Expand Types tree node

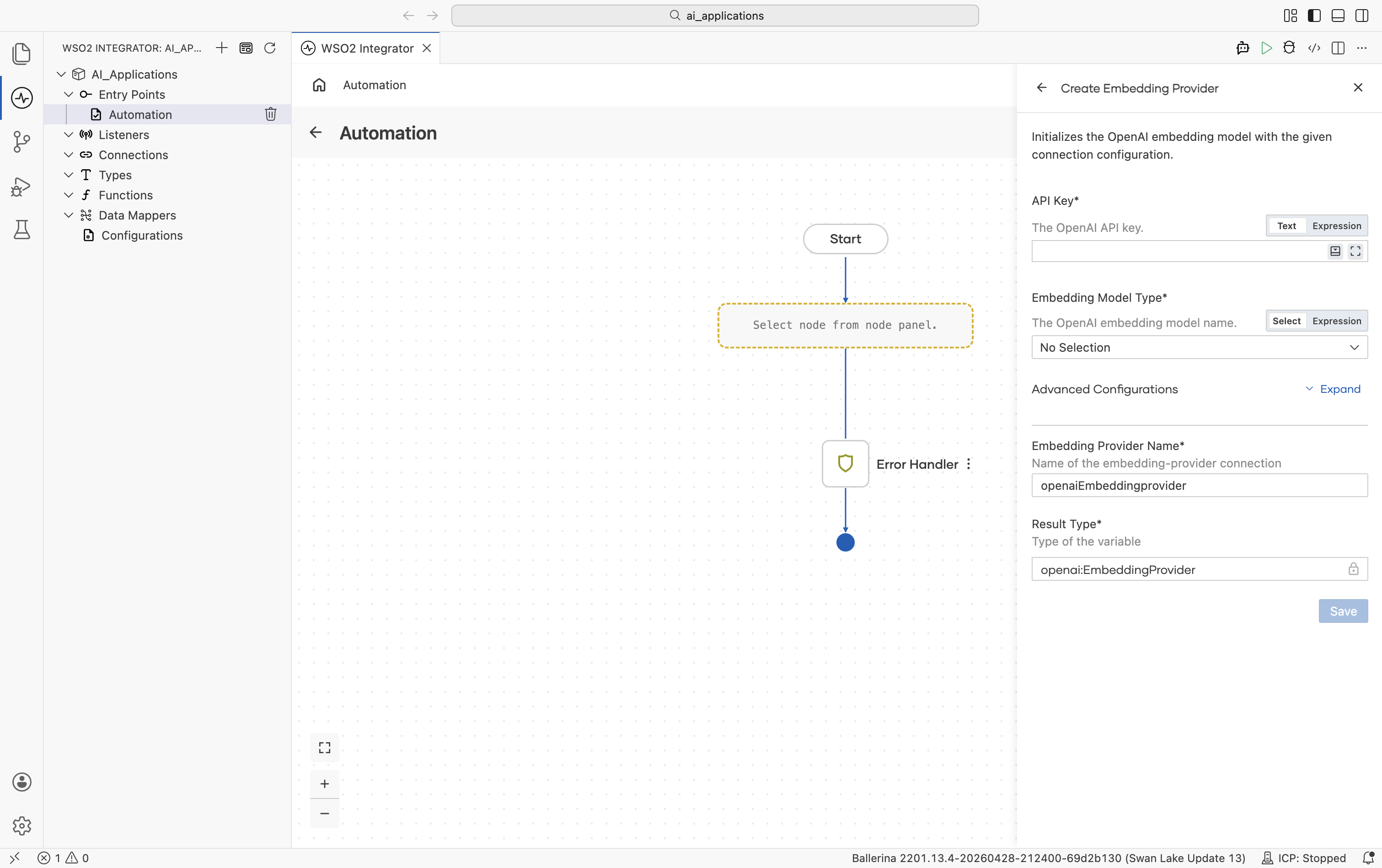click(68, 175)
